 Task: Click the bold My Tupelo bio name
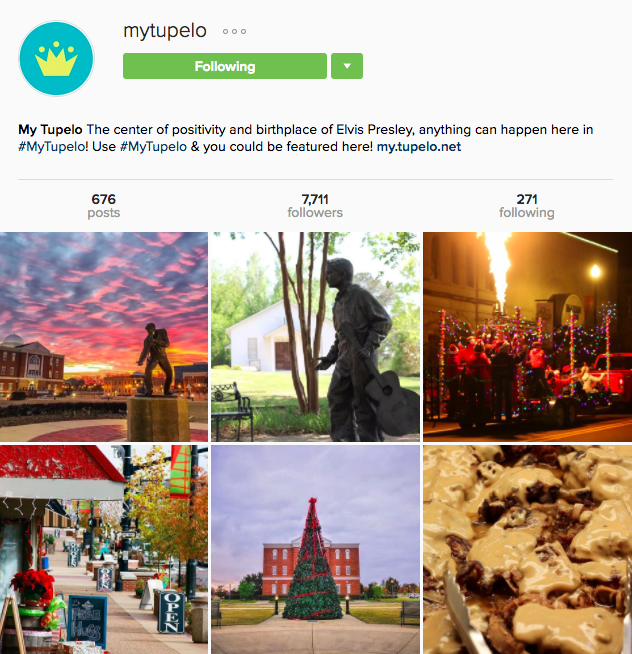click(50, 130)
